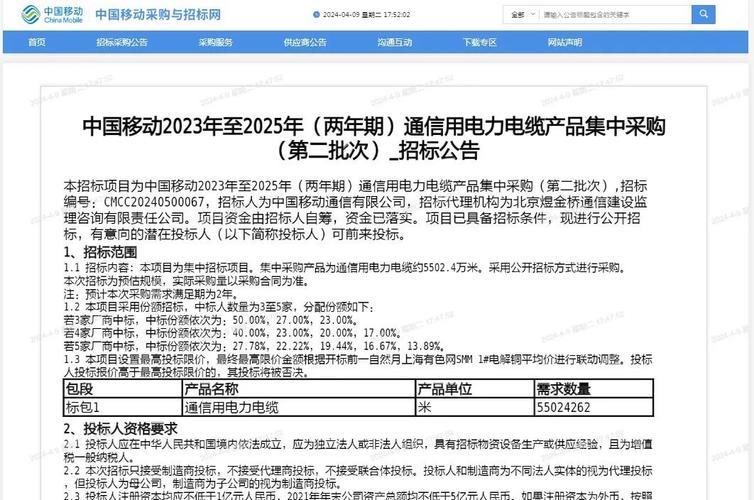754x500 pixels.
Task: Open the 供应商公告 nav item
Action: coord(305,42)
